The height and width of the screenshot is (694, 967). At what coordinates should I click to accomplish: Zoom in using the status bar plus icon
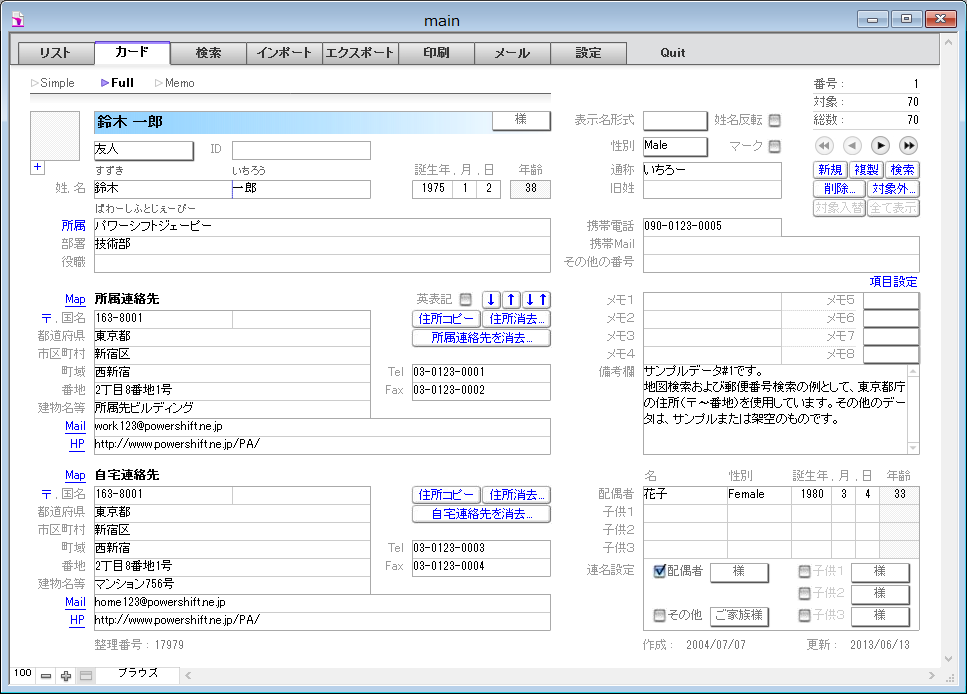[66, 676]
